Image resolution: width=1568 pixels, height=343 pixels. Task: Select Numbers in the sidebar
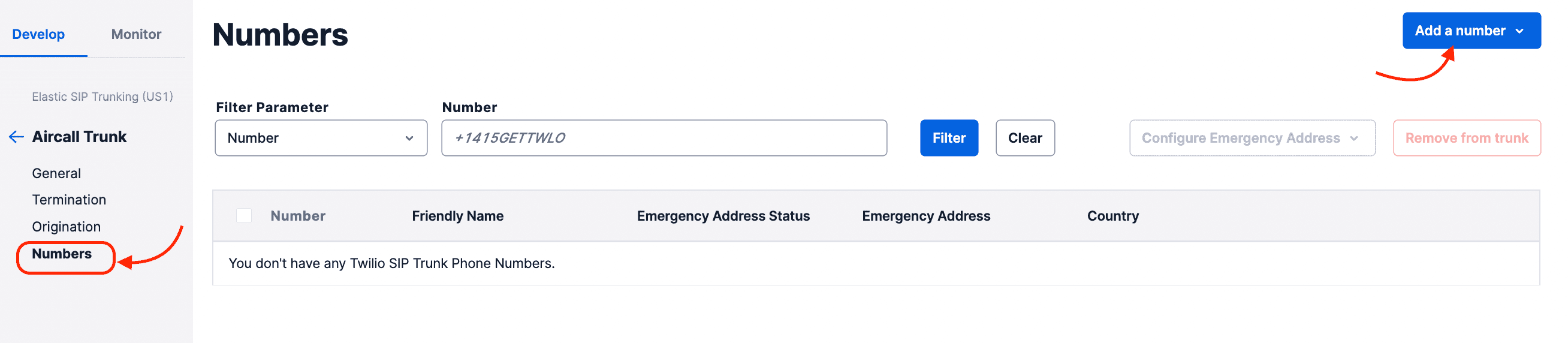62,254
